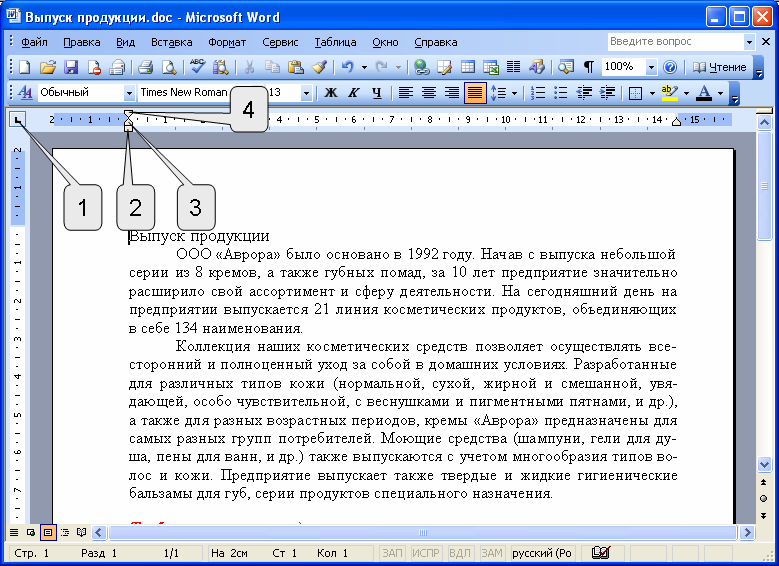This screenshot has width=779, height=566.
Task: Toggle underline formatting (Ч)
Action: click(x=377, y=92)
